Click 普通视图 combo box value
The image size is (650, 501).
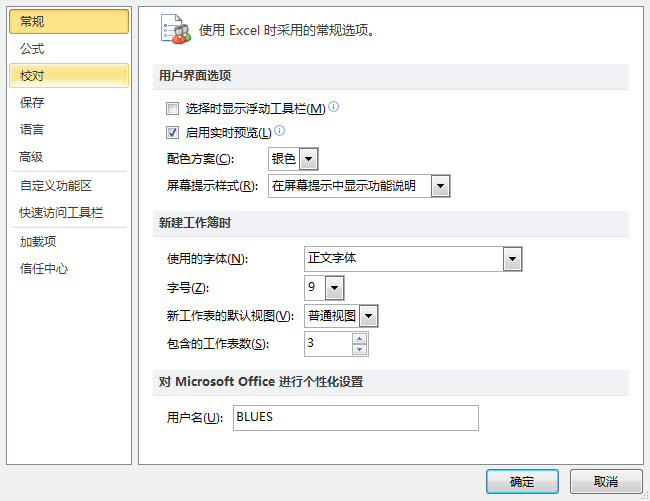tap(332, 316)
